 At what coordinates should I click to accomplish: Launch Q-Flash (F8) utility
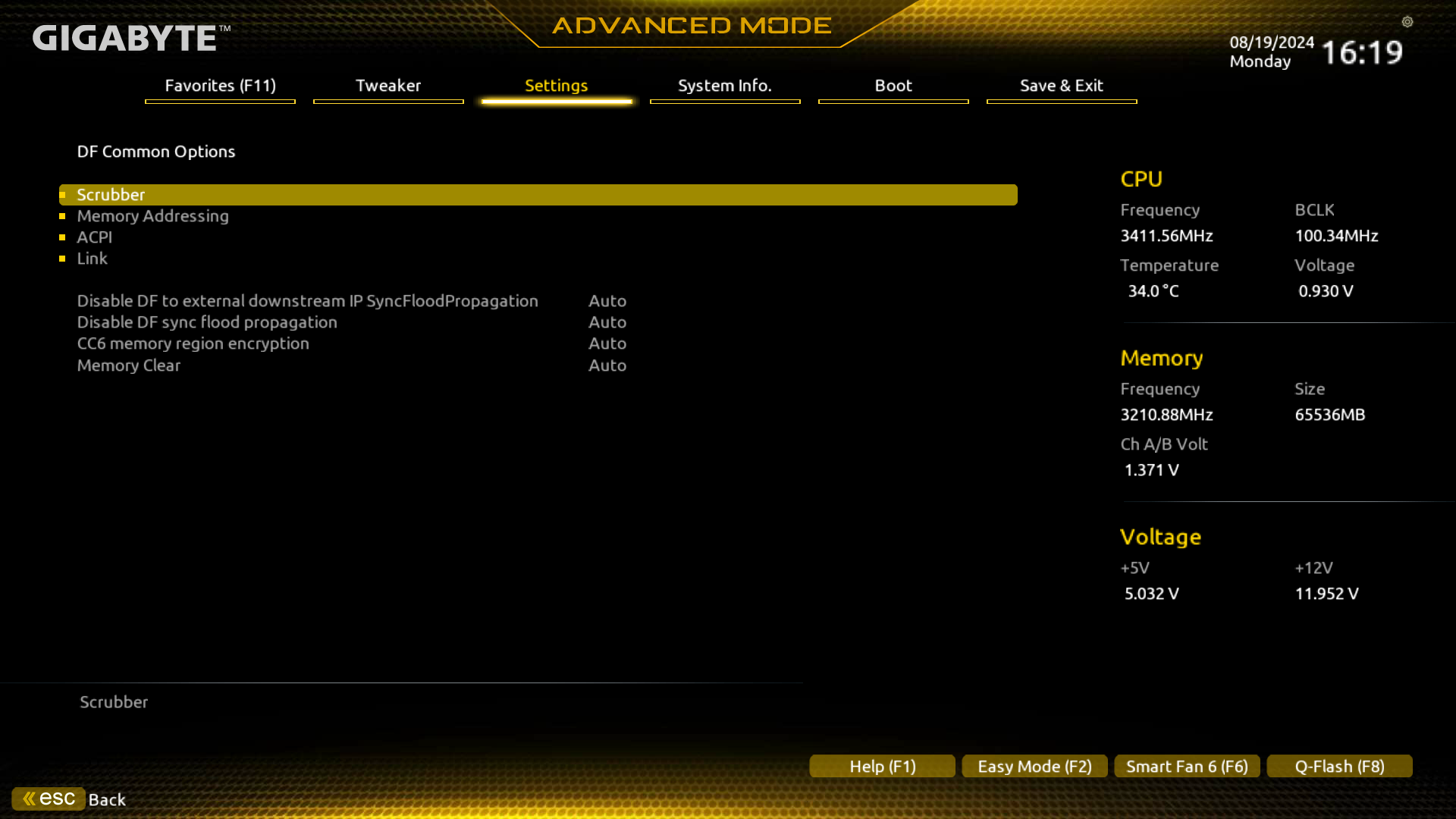(1339, 766)
